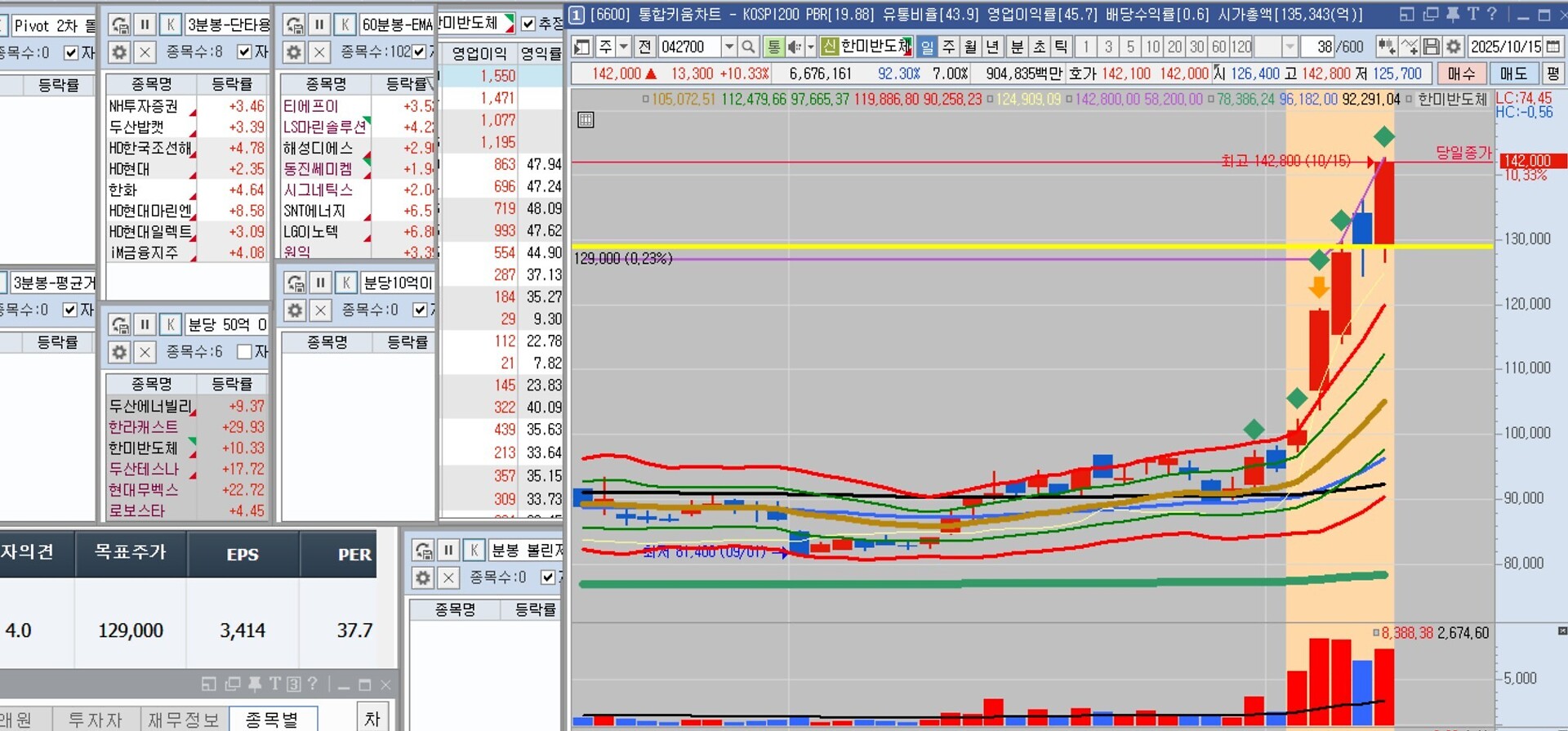
Task: Switch to the 재무정보 tab
Action: (x=184, y=720)
